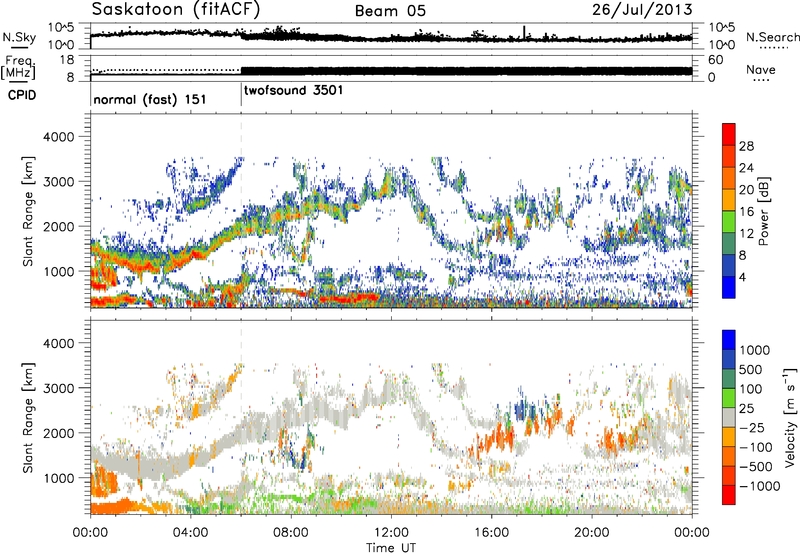Click the '08:00' time tick label
Image resolution: width=800 pixels, height=554 pixels.
click(290, 533)
